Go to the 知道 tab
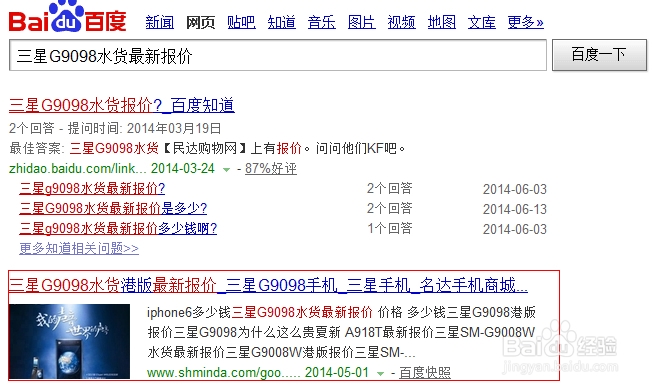 (x=282, y=22)
